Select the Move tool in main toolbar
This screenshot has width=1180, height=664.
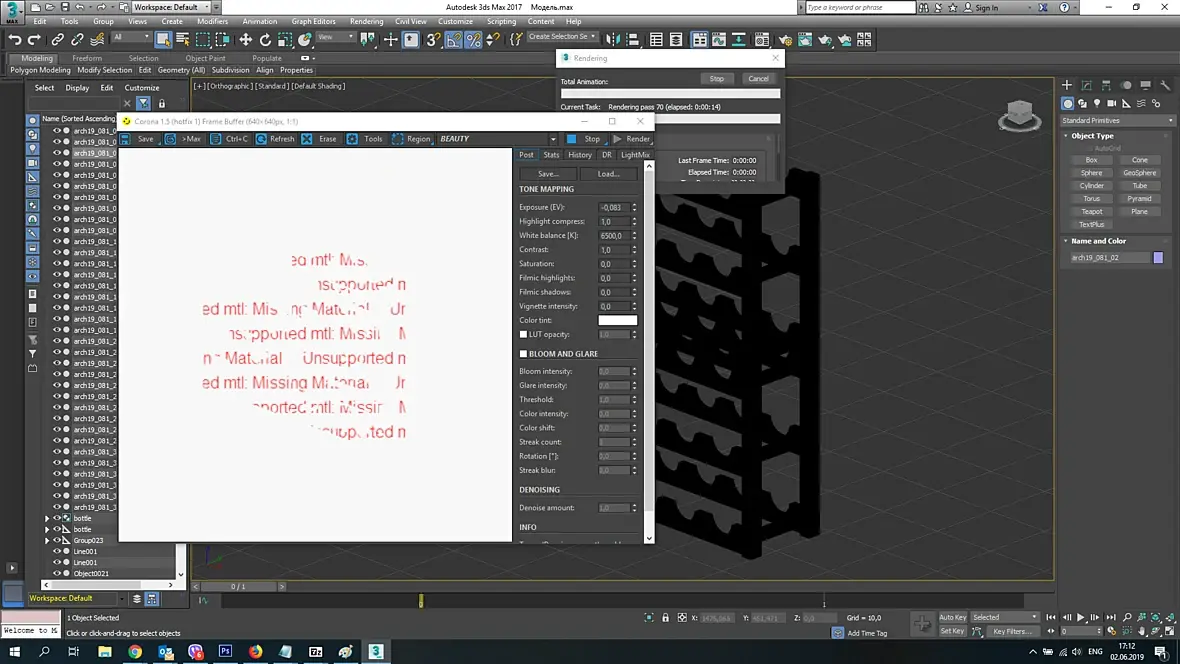(x=245, y=40)
